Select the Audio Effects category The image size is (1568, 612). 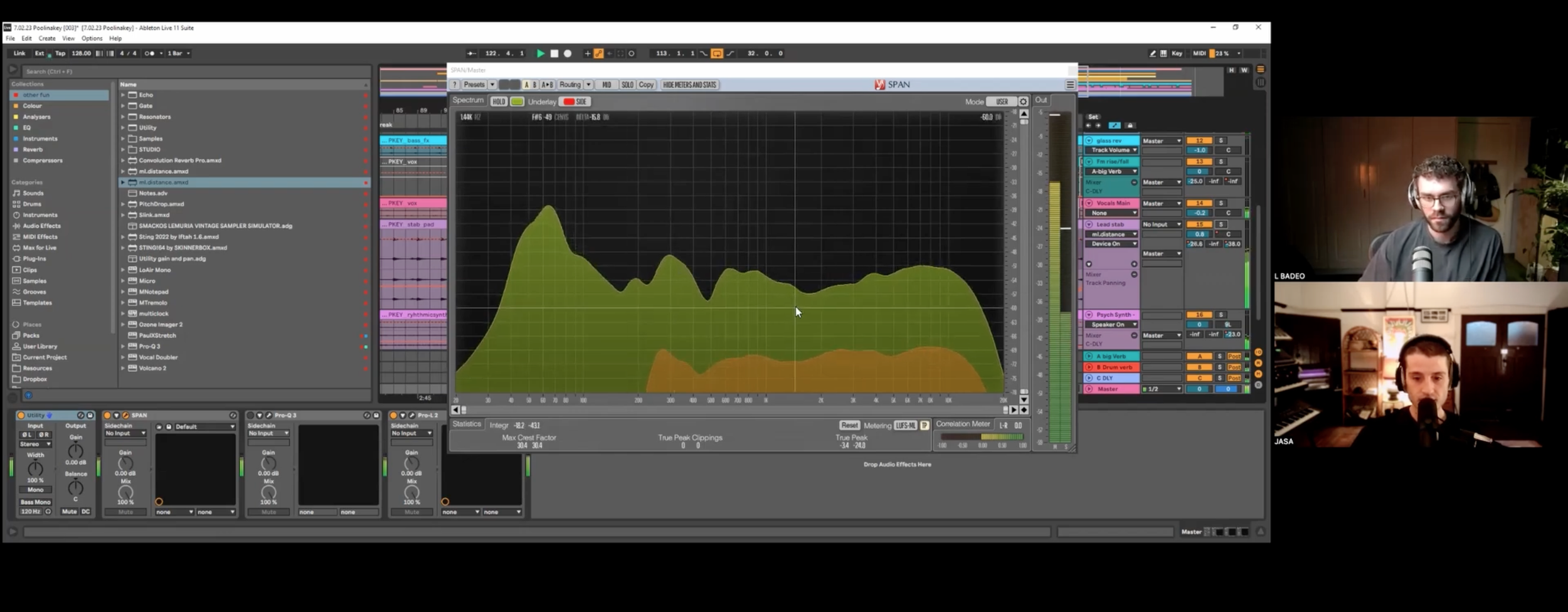(x=41, y=226)
